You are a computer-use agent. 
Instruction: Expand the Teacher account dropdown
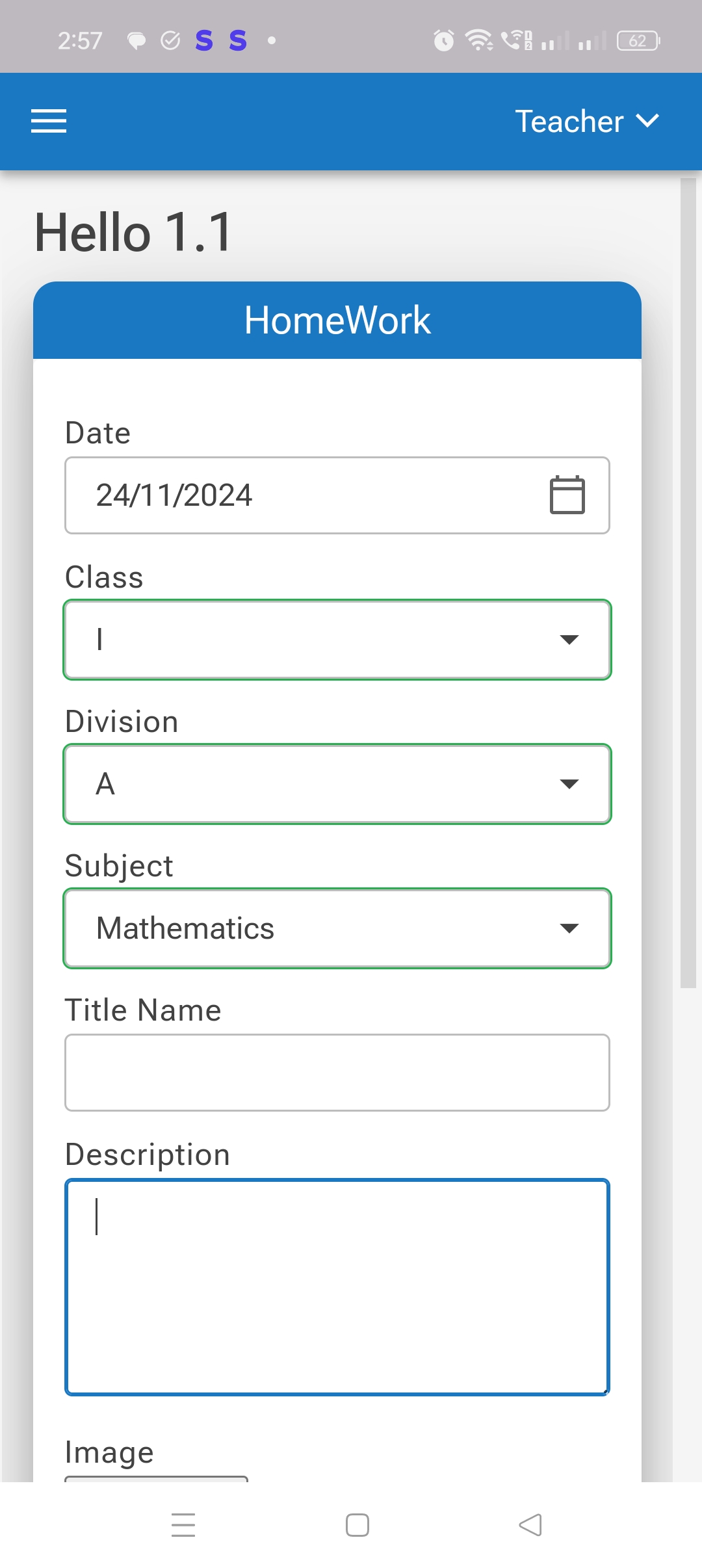coord(586,122)
